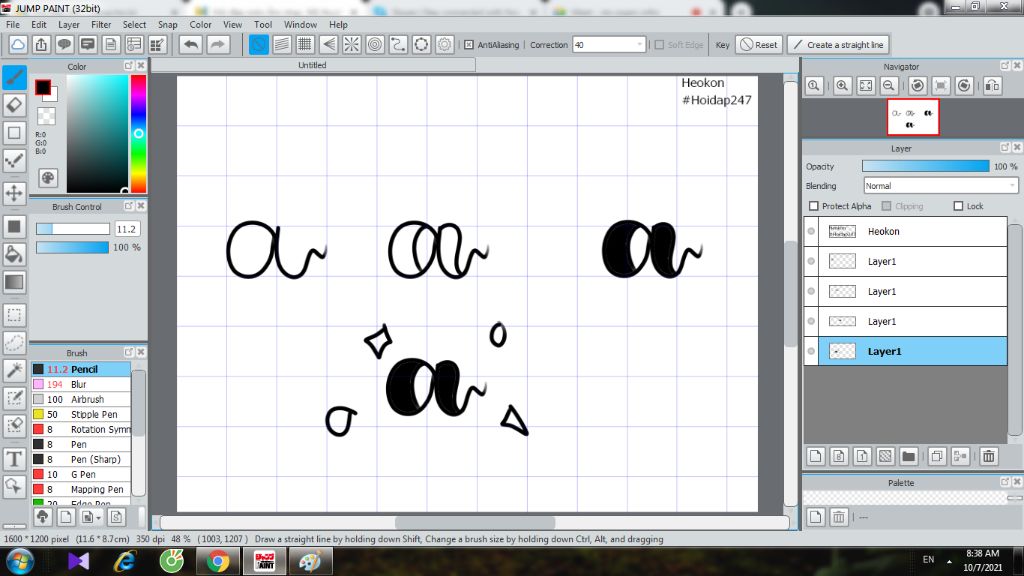Screen dimensions: 1024x576
Task: Open the Snap menu
Action: click(x=167, y=24)
